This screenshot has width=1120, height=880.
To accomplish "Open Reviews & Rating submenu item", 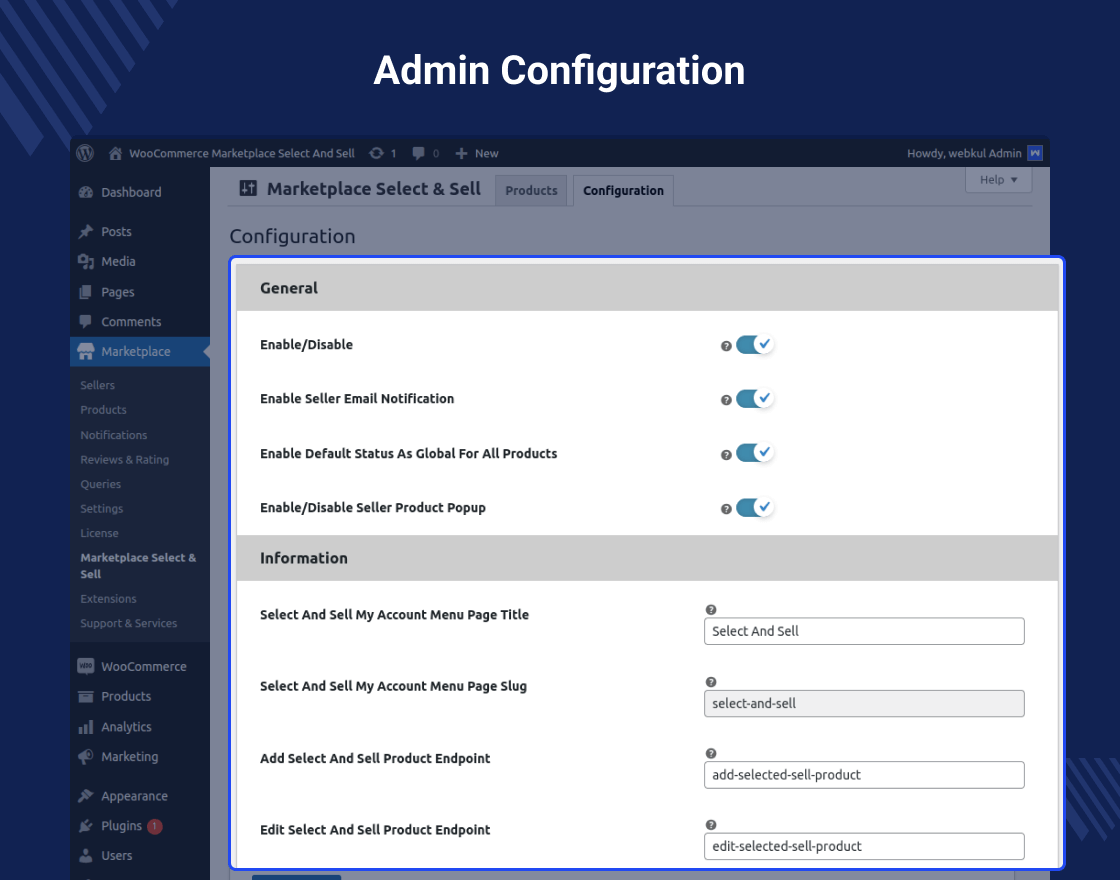I will pyautogui.click(x=125, y=459).
